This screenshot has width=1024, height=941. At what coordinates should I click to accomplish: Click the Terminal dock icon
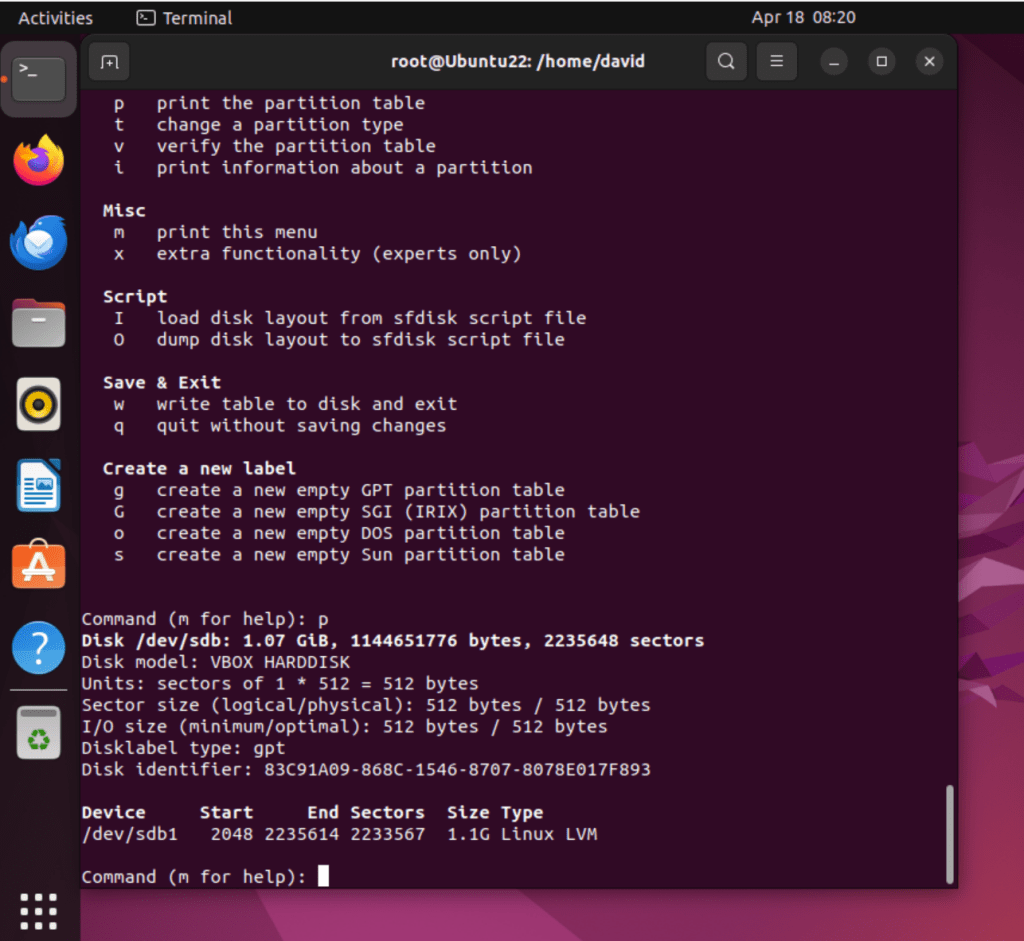click(39, 80)
